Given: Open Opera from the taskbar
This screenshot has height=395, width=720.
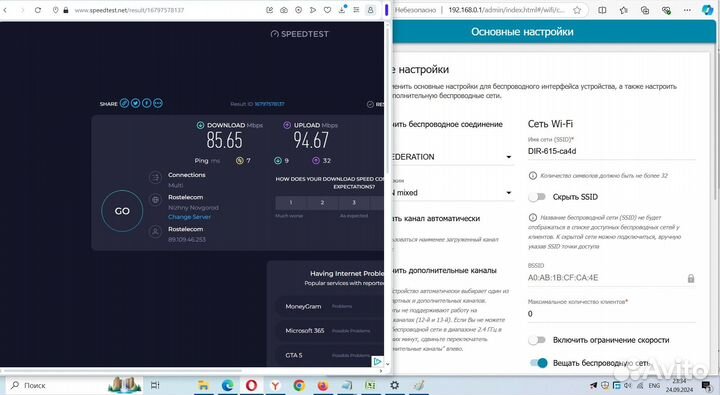Looking at the screenshot, I should pos(251,385).
